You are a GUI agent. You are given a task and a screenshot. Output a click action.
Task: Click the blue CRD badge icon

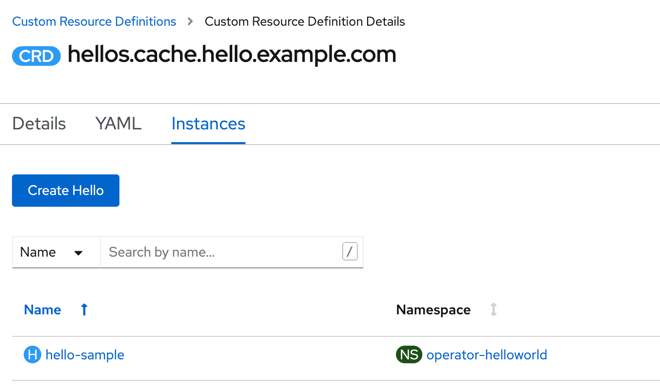[36, 56]
